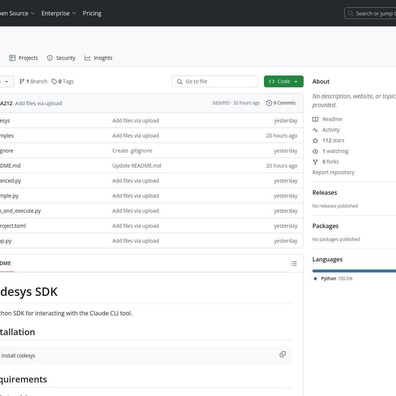
Task: Click the commits clock icon
Action: (269, 103)
